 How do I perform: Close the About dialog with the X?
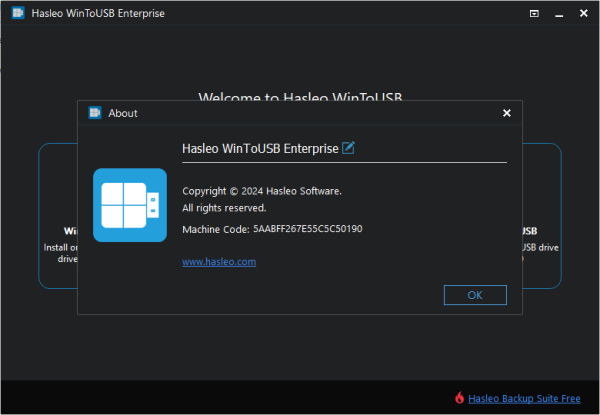pos(506,113)
